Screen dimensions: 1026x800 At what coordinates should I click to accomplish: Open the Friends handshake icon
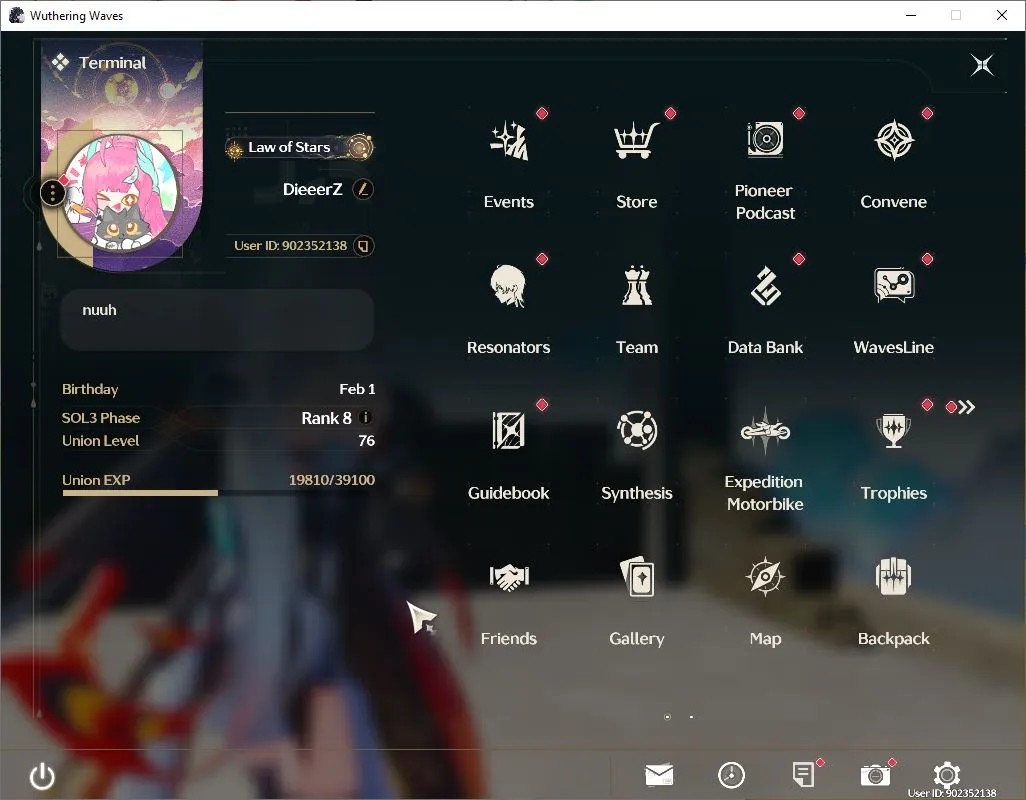click(509, 576)
